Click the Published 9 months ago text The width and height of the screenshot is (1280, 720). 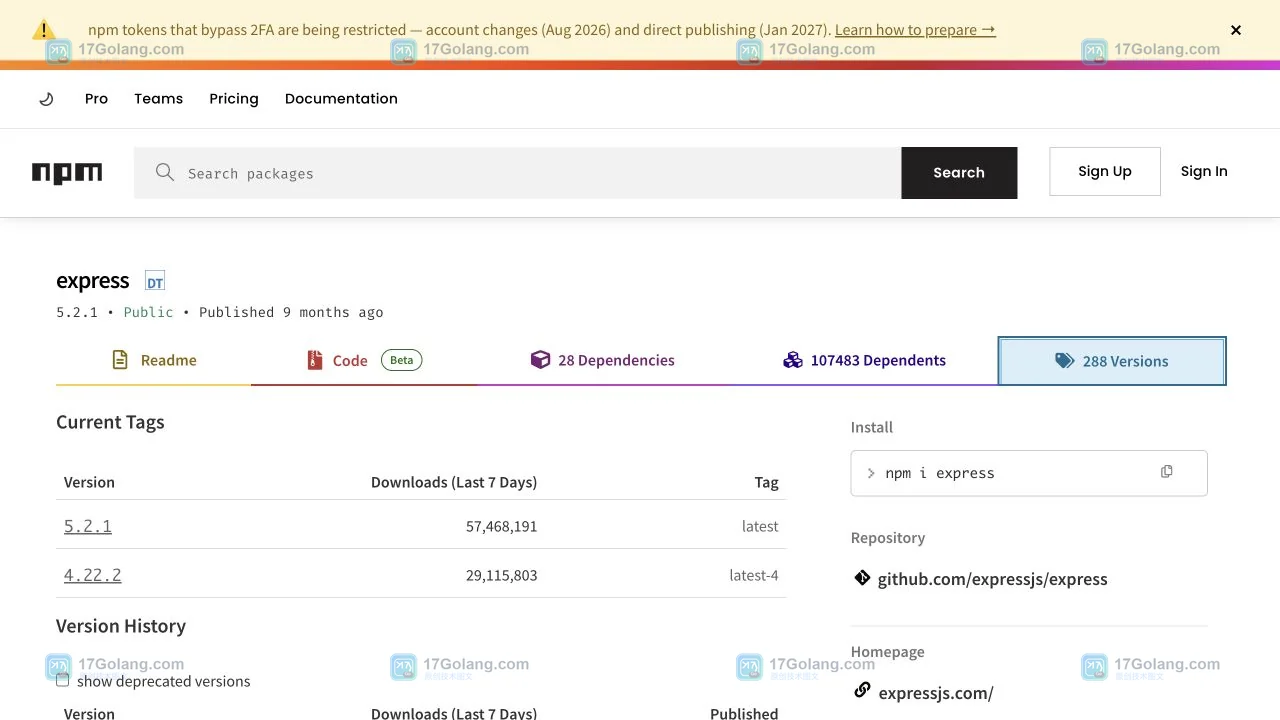(x=291, y=312)
